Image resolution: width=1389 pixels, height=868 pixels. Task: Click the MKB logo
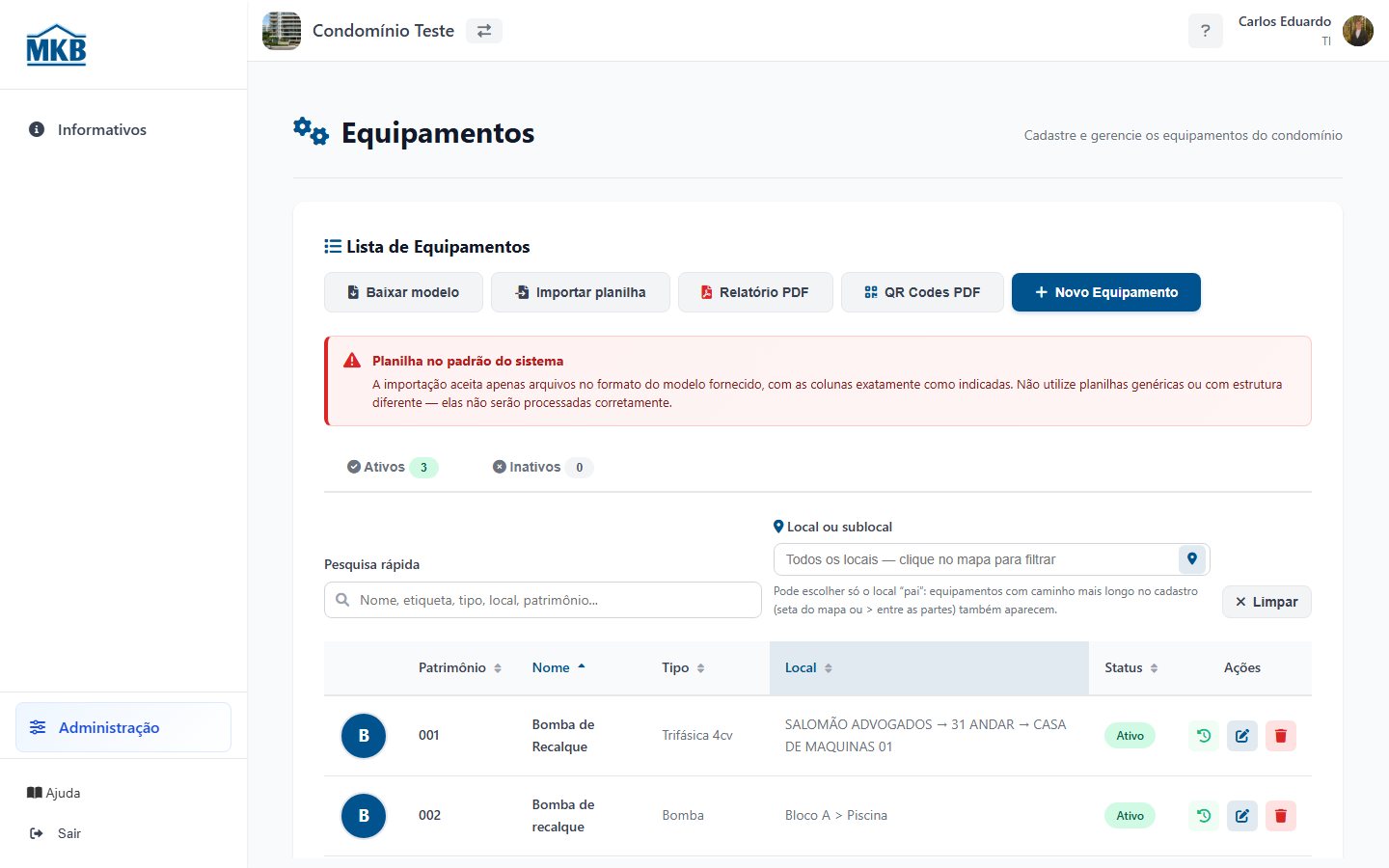[56, 45]
